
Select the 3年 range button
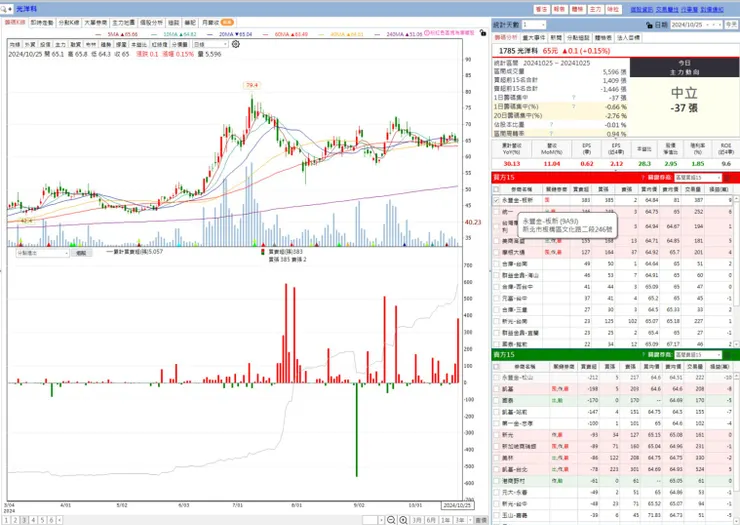459,520
